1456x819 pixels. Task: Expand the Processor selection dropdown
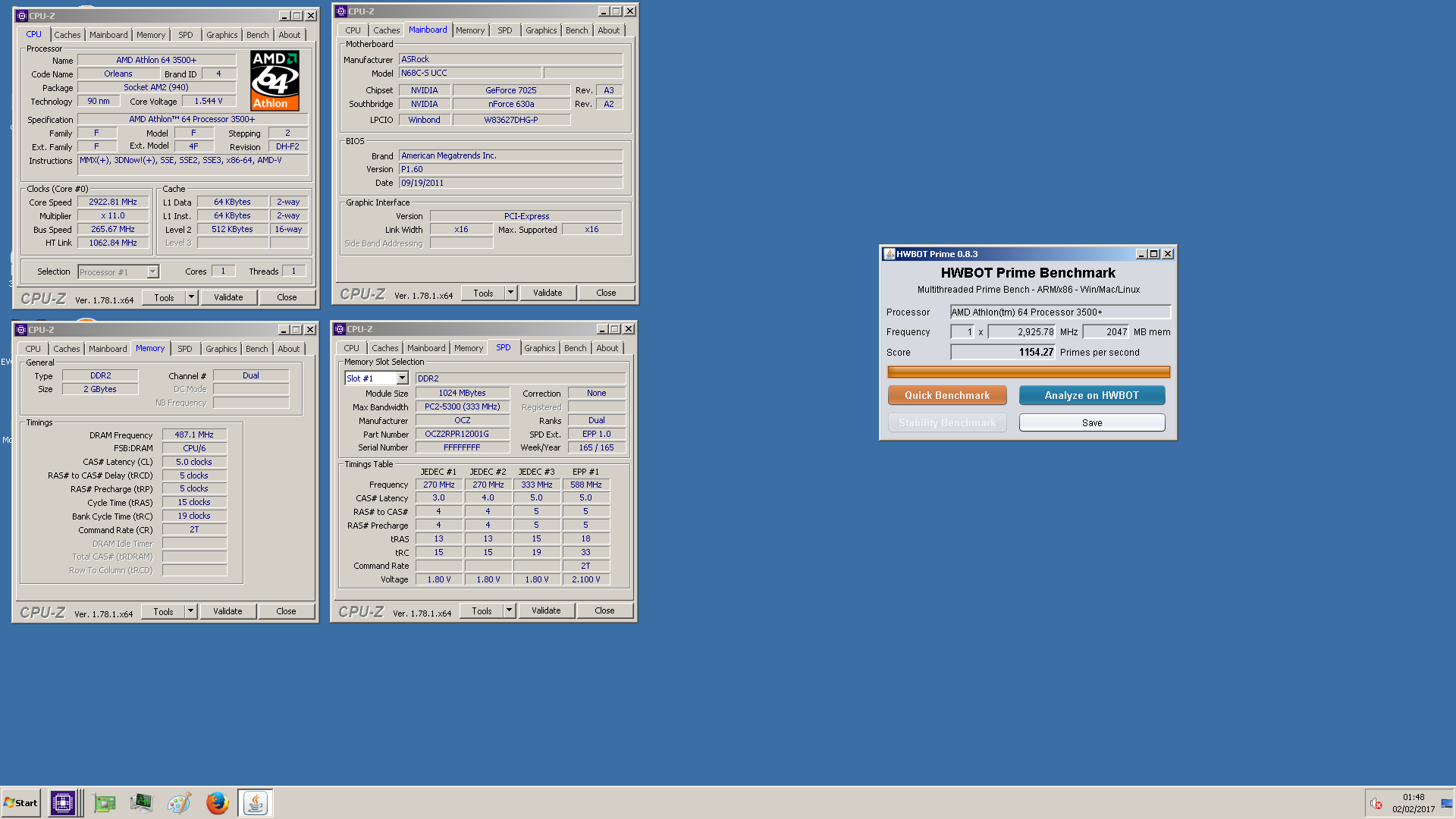tap(152, 271)
